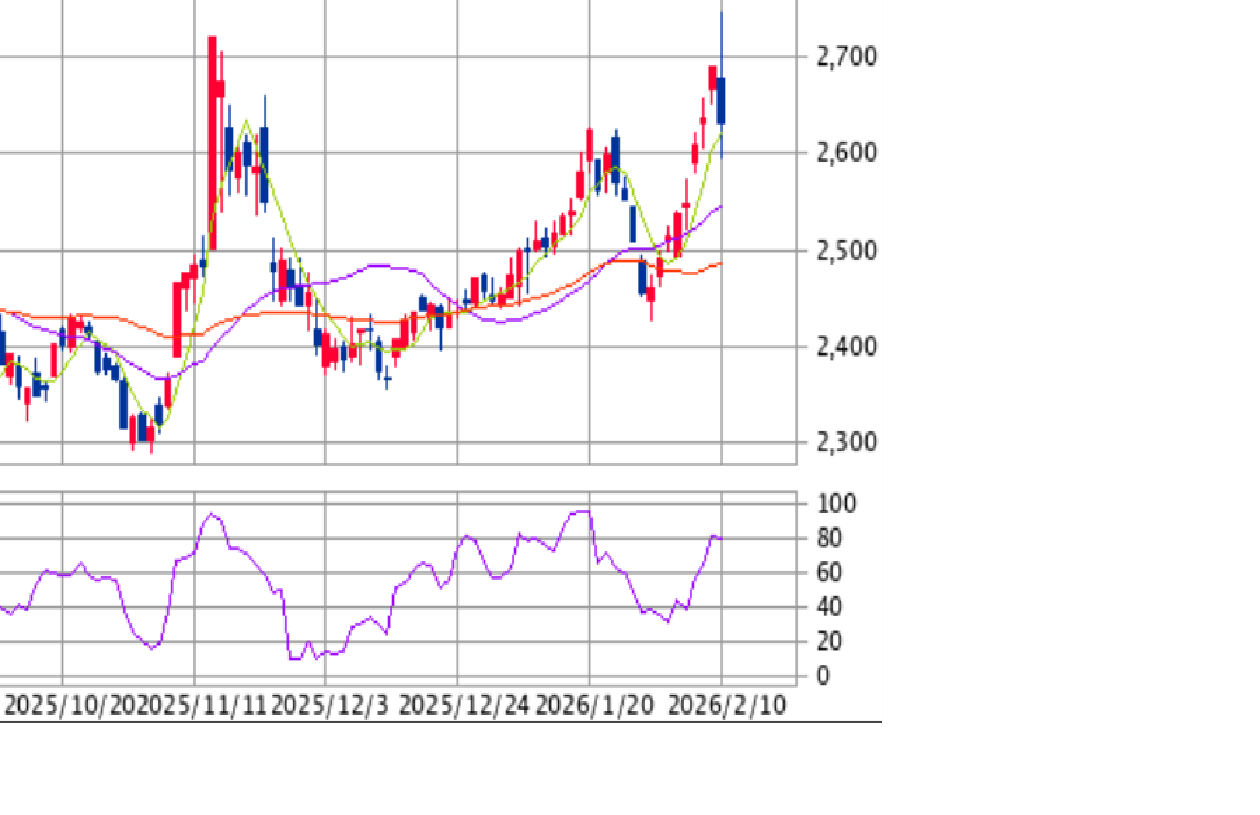
Task: Click the 80 label on oscillator axis
Action: pyautogui.click(x=817, y=538)
